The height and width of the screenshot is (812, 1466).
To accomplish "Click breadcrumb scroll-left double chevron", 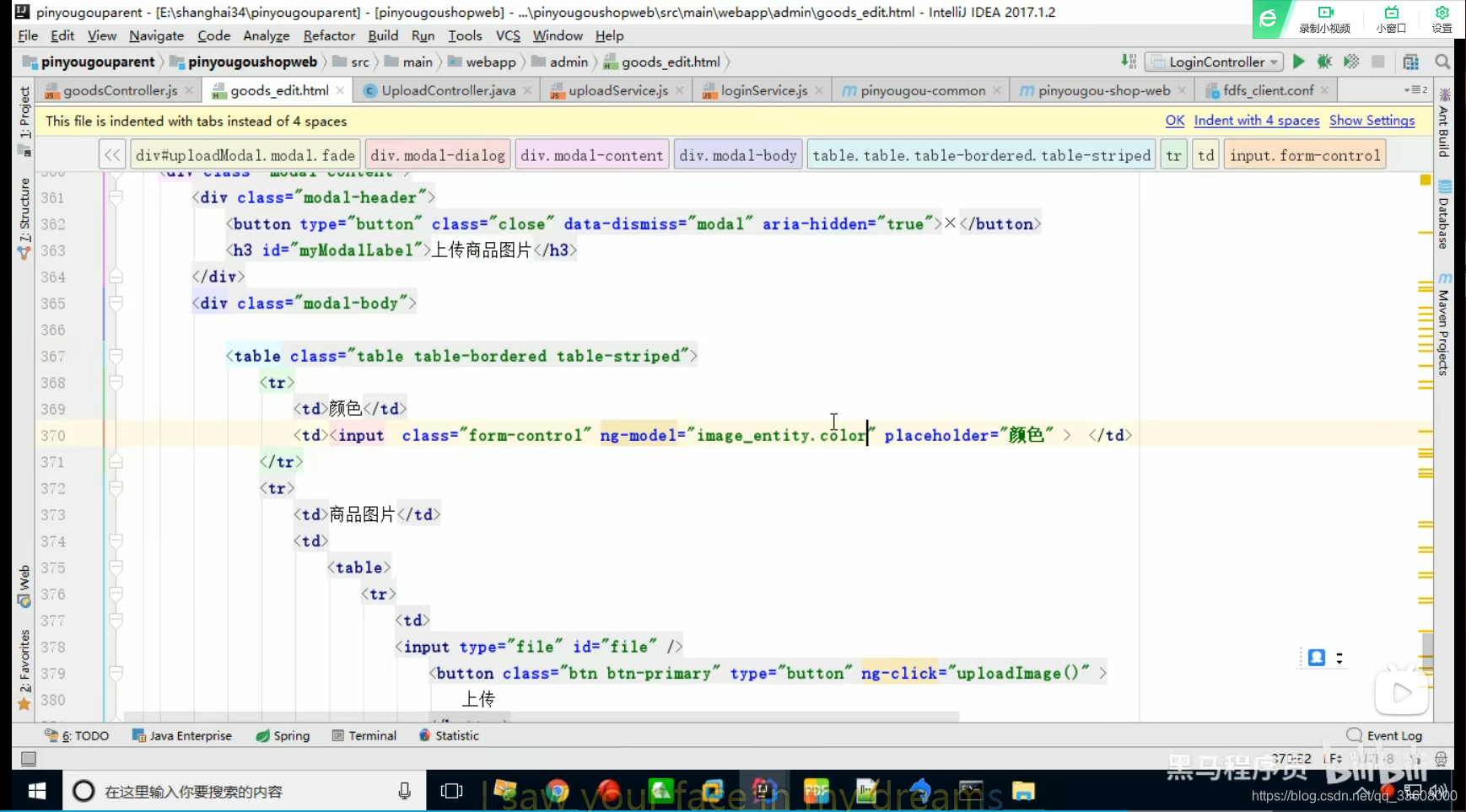I will coord(112,155).
